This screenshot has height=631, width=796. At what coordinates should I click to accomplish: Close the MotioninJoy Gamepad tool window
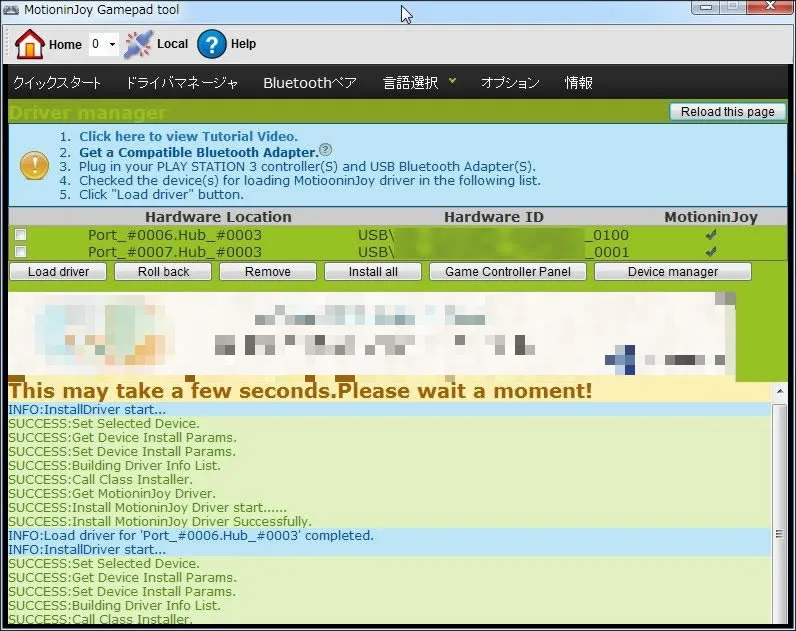(771, 6)
